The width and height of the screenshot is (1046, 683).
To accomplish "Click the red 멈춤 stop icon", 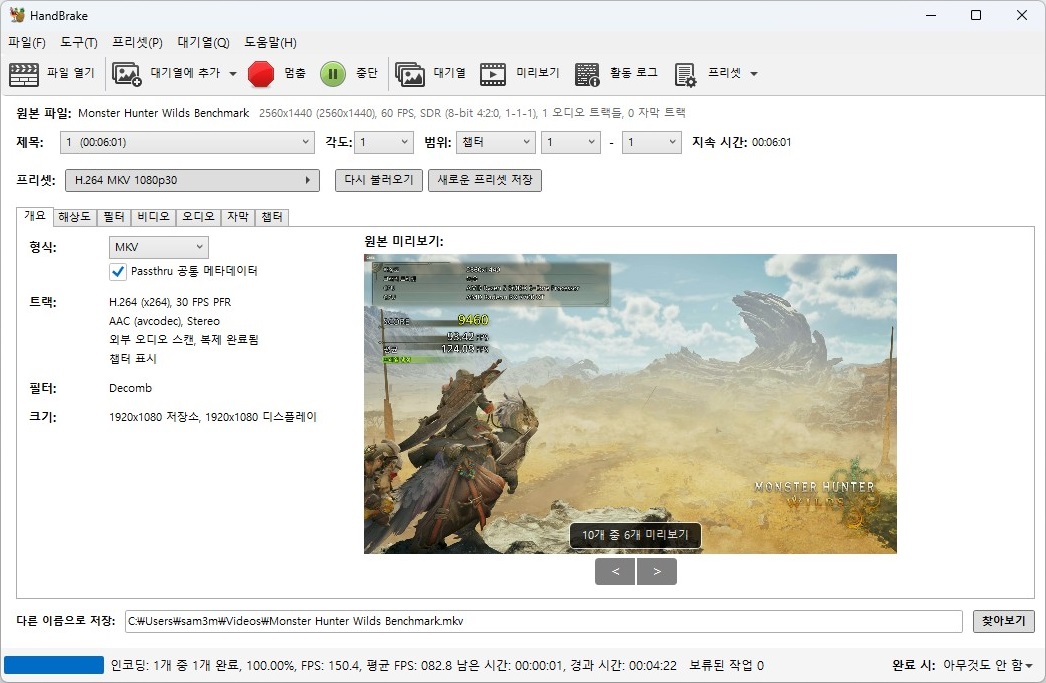I will [x=261, y=74].
